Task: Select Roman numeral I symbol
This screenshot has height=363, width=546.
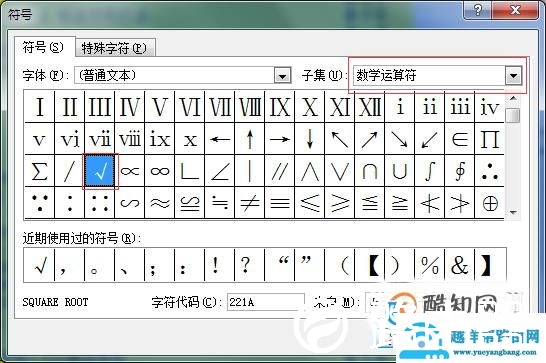Action: [39, 107]
